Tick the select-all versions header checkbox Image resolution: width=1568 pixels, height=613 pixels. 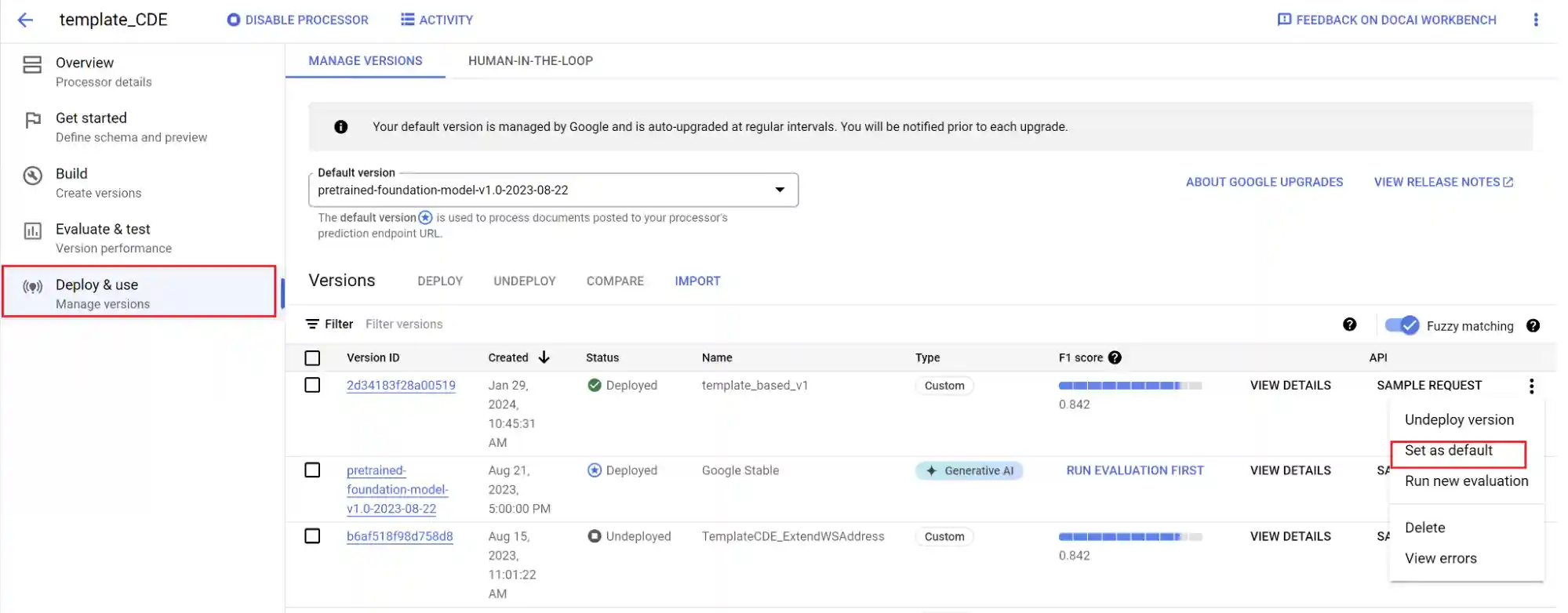[312, 358]
